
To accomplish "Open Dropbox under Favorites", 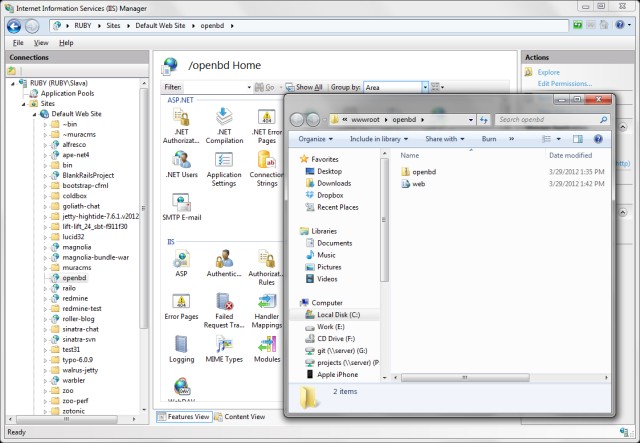I will coord(330,196).
